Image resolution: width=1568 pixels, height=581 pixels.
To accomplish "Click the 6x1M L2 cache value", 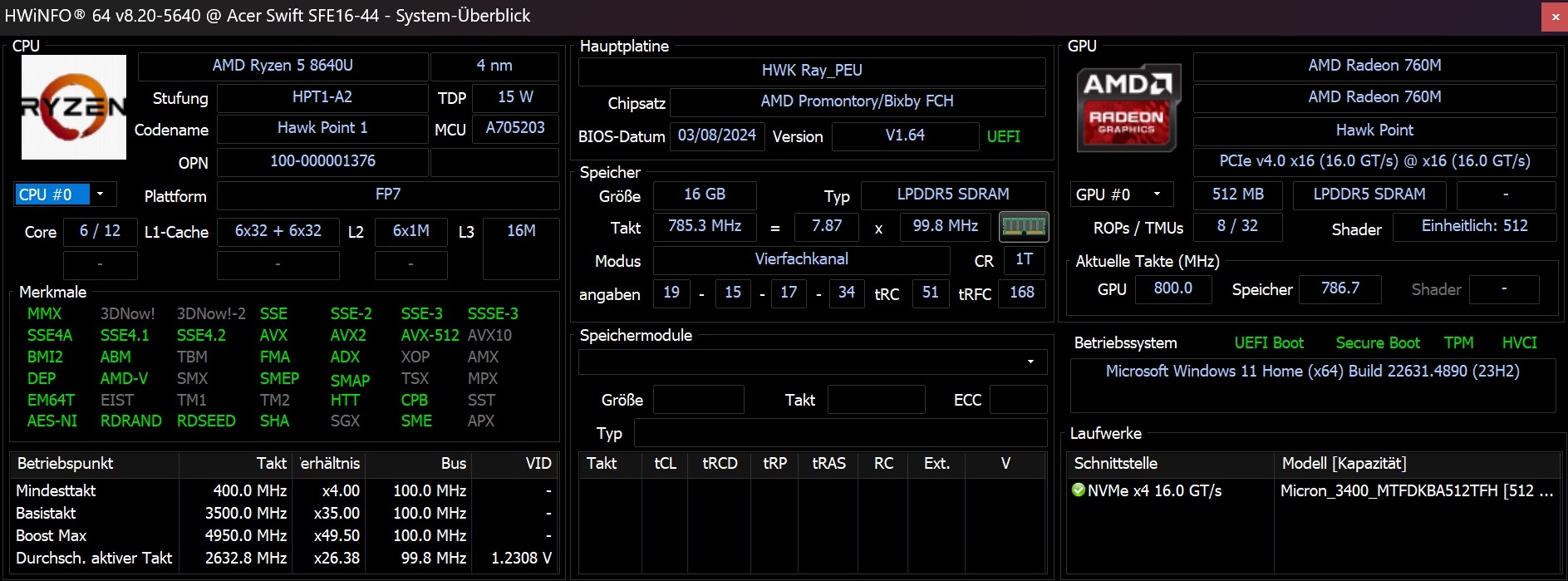I will [x=411, y=232].
